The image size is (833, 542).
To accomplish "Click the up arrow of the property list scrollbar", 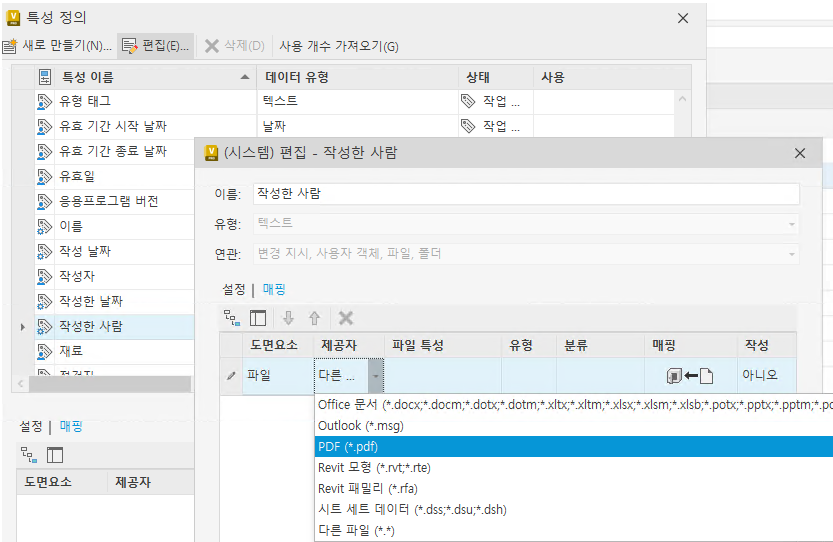I will (x=683, y=99).
